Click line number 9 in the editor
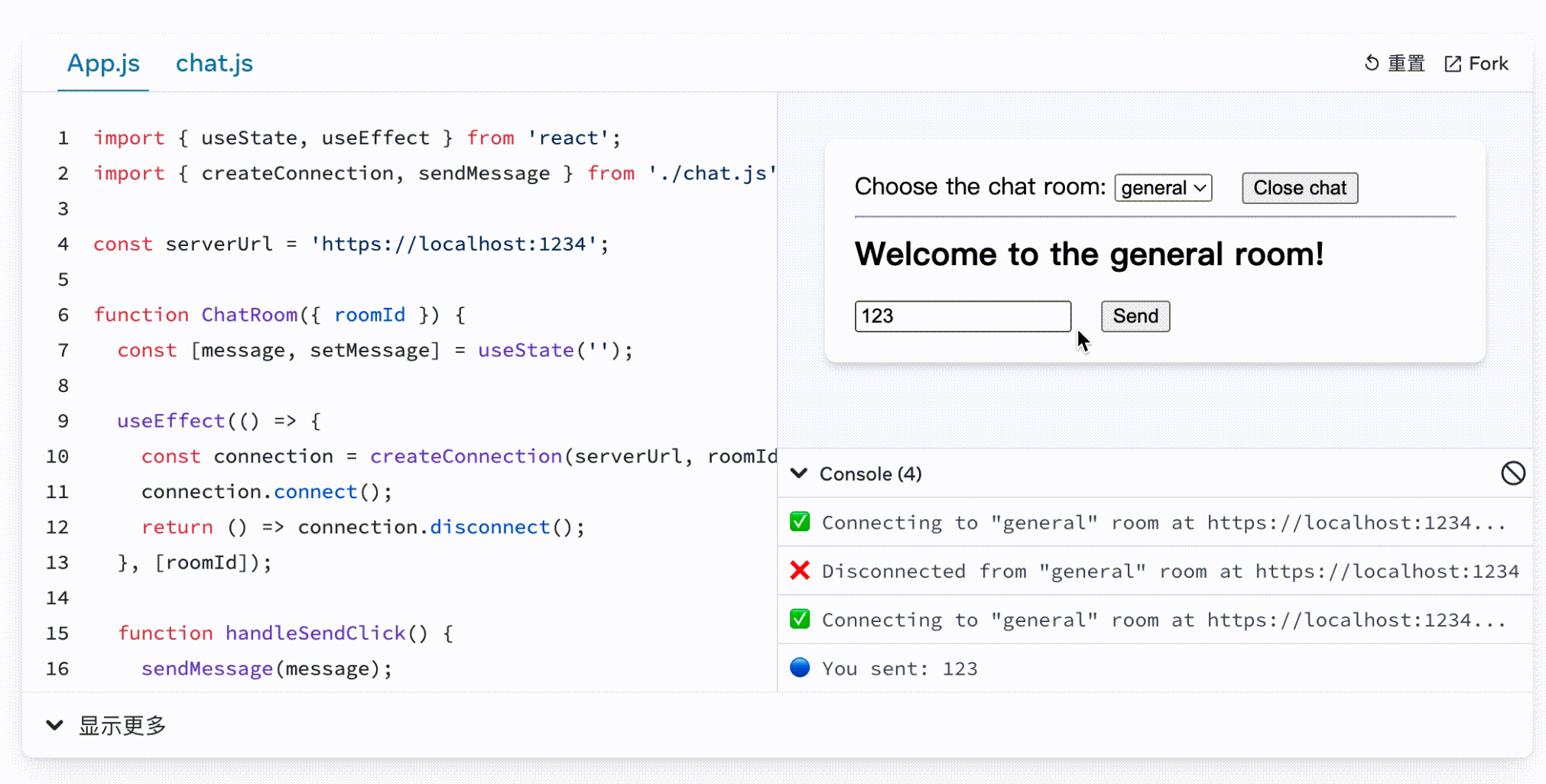 point(63,421)
